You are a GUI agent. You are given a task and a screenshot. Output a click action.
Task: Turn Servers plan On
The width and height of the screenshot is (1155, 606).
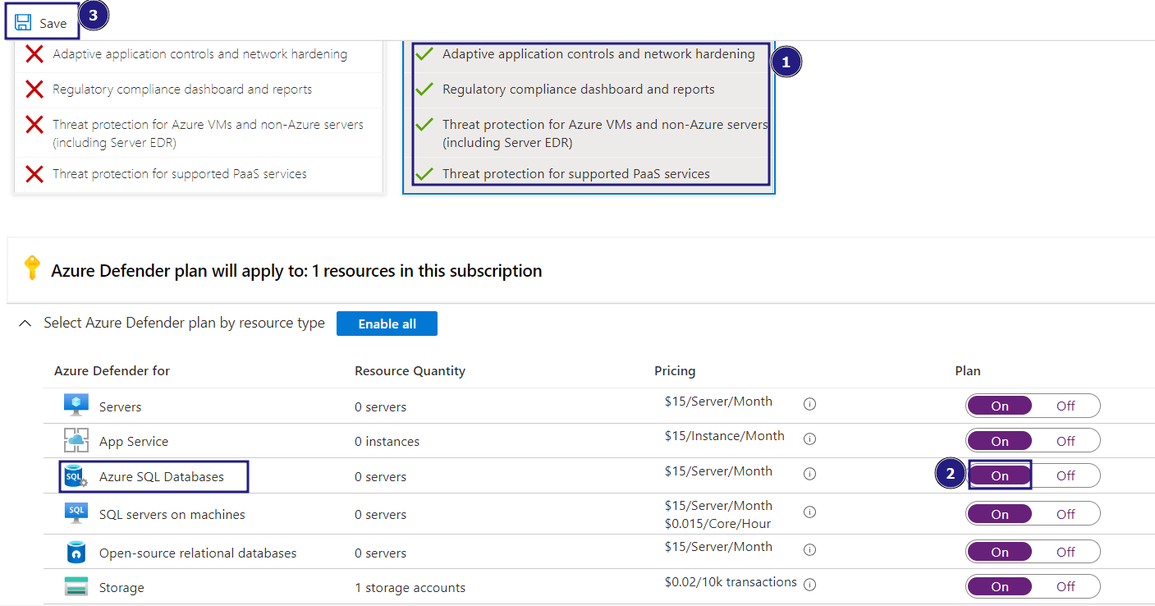point(1000,406)
